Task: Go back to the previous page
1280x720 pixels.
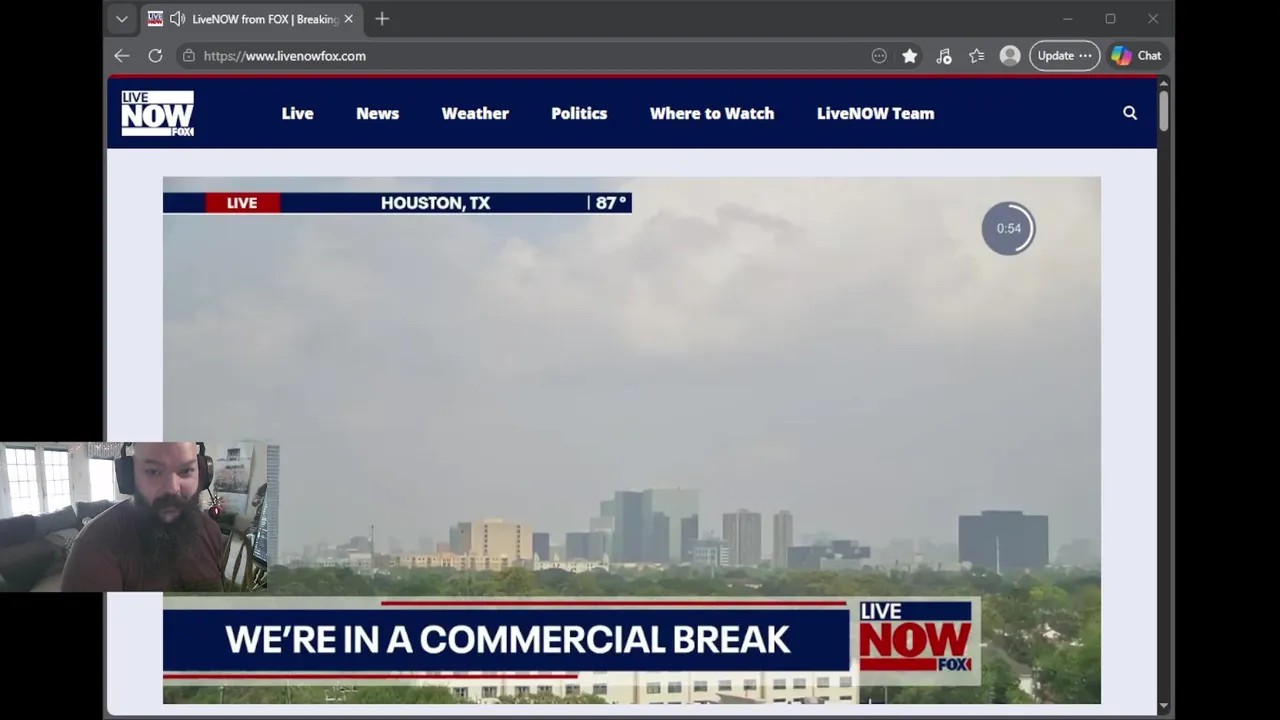Action: [122, 56]
